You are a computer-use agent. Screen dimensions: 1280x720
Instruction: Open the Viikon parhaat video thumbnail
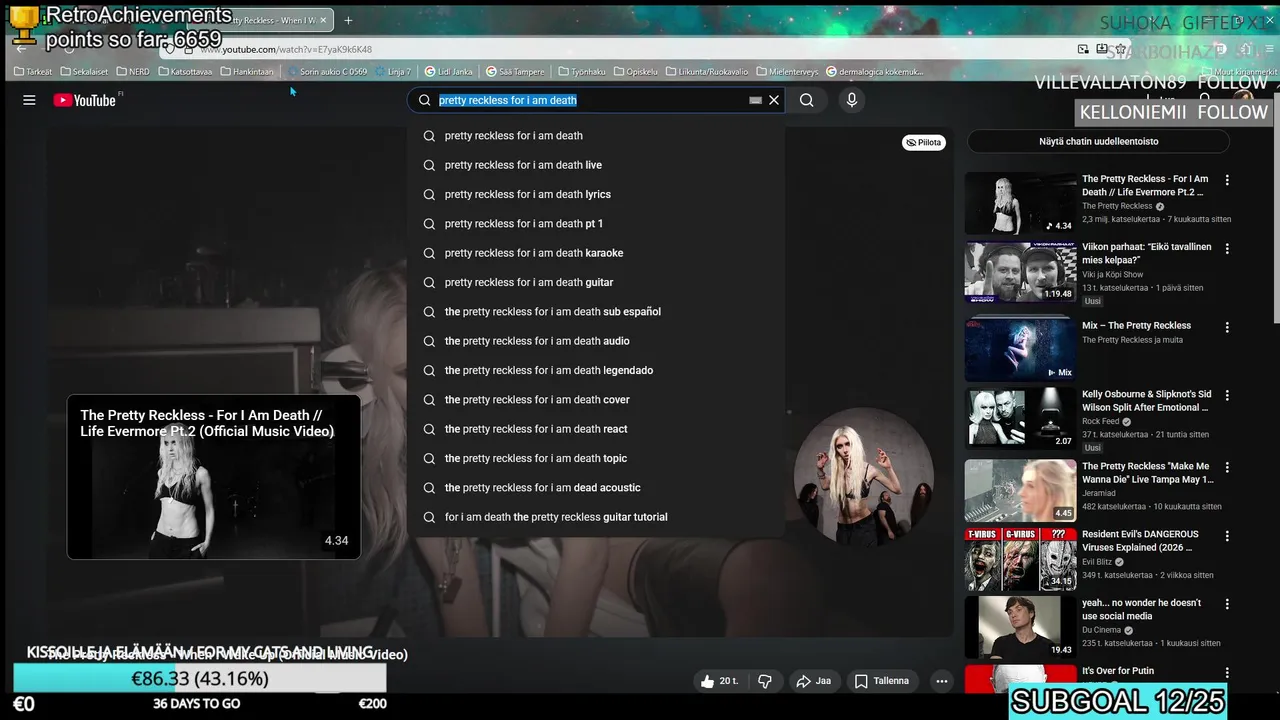pyautogui.click(x=1020, y=272)
